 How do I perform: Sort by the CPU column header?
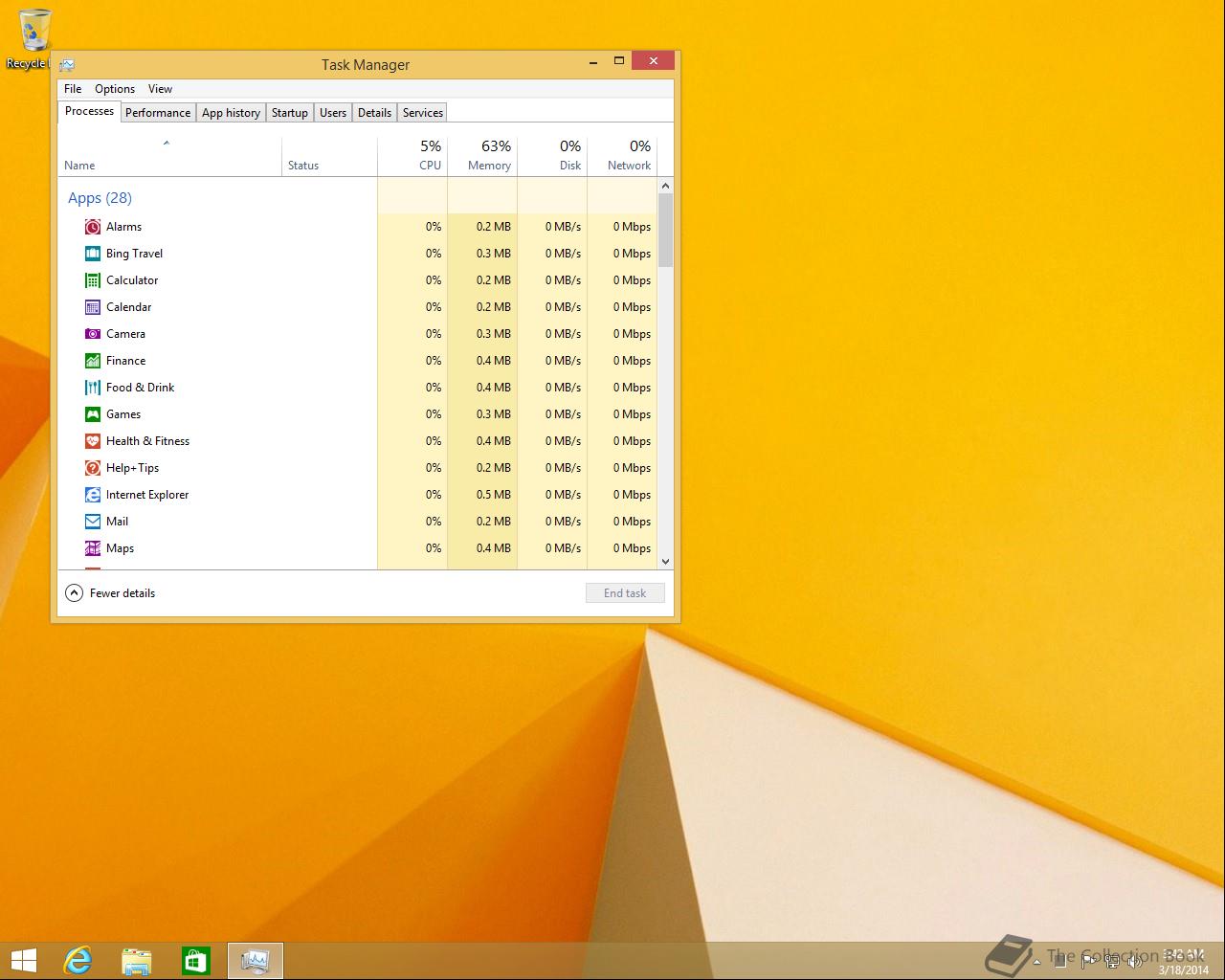[x=412, y=157]
